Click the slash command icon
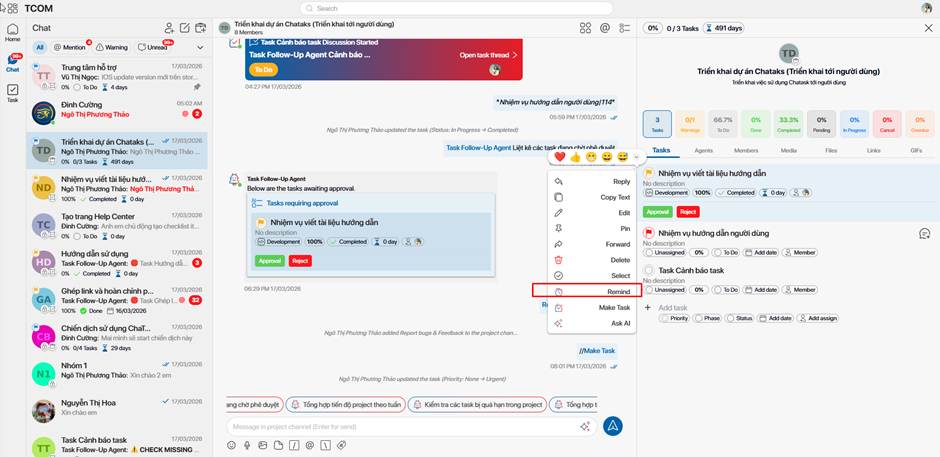This screenshot has width=940, height=457. coord(294,445)
